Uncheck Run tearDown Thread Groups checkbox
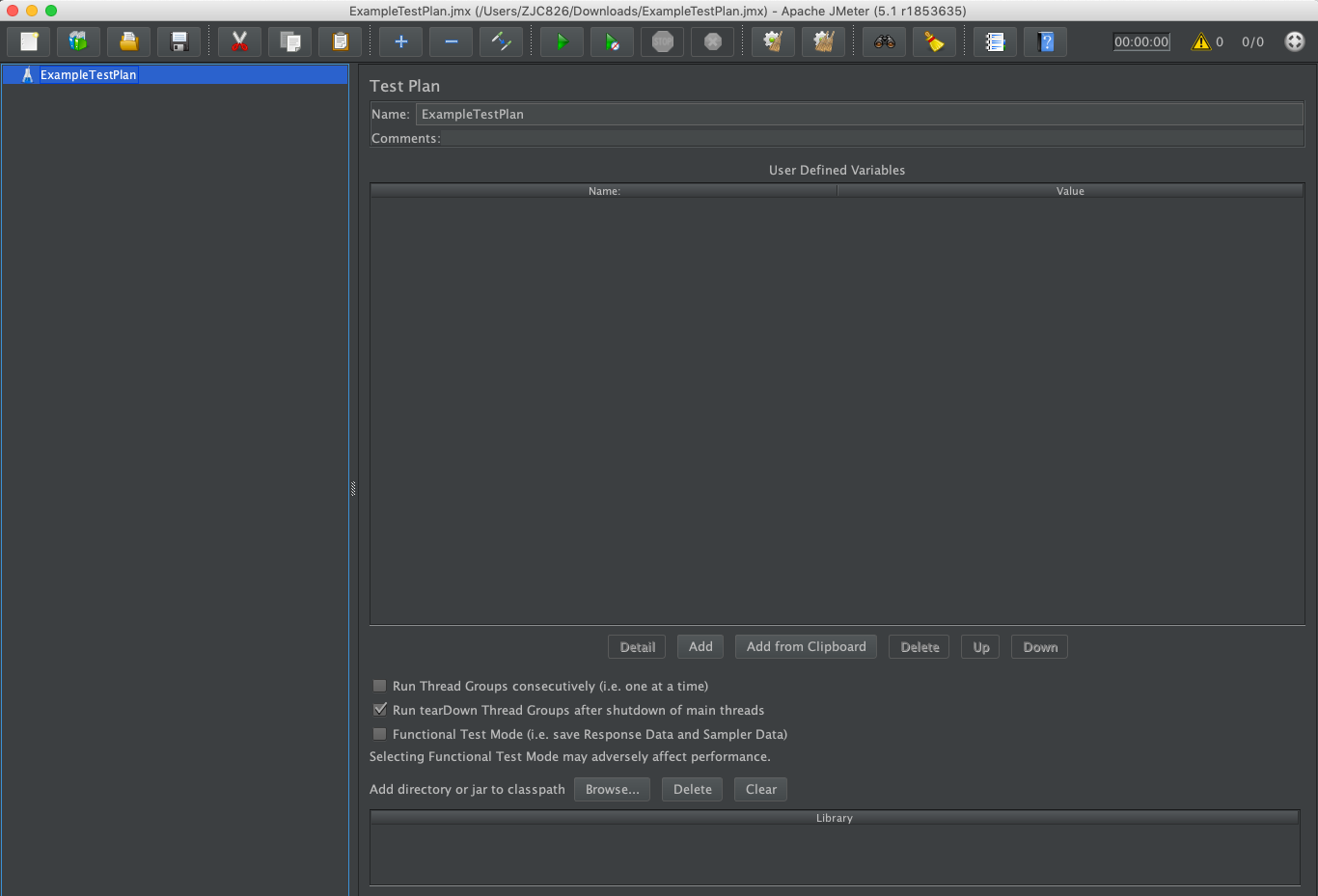This screenshot has height=896, width=1318. pos(380,710)
